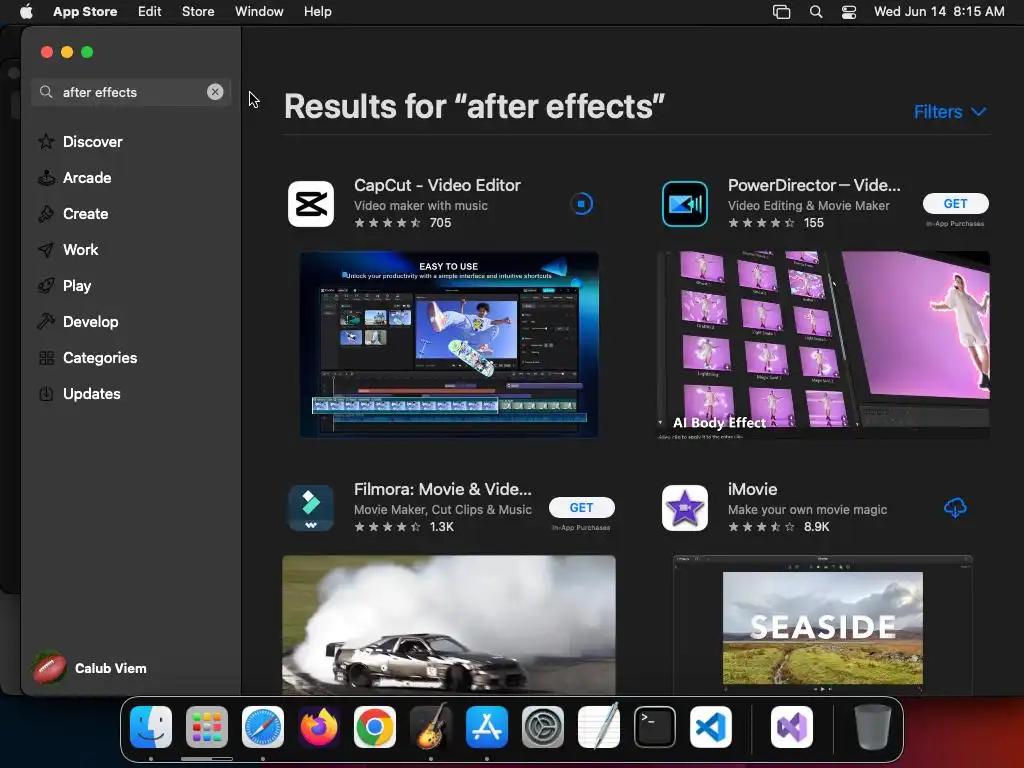Open the Updates download icon
1024x768 pixels.
click(x=46, y=394)
